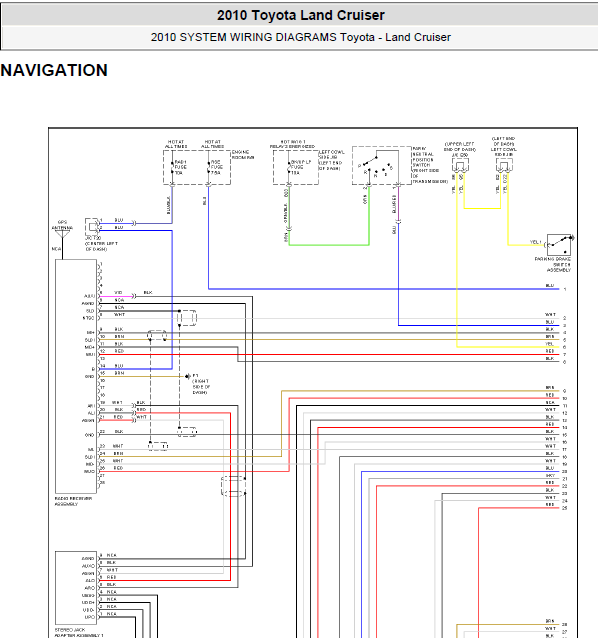The width and height of the screenshot is (598, 638).
Task: Select wire reference number 1 at right edge
Action: 565,289
